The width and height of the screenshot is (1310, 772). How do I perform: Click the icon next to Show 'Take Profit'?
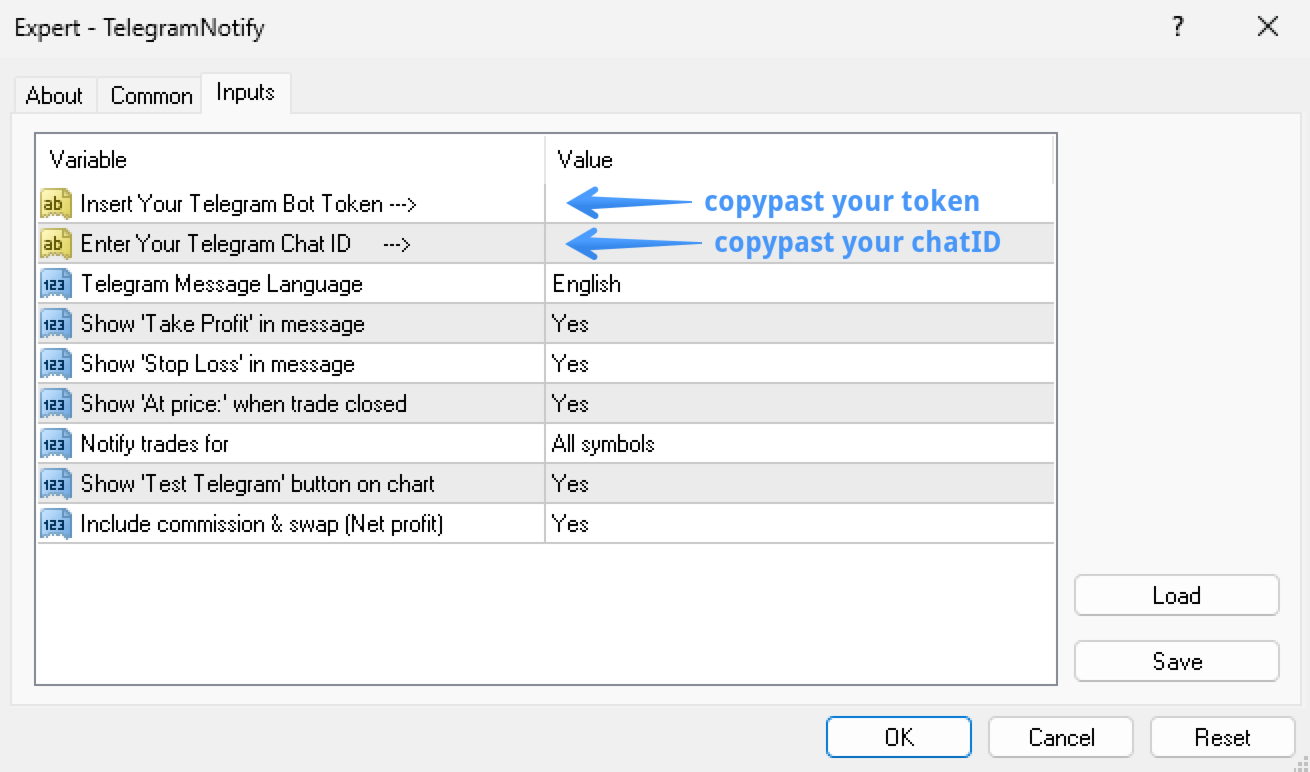56,324
